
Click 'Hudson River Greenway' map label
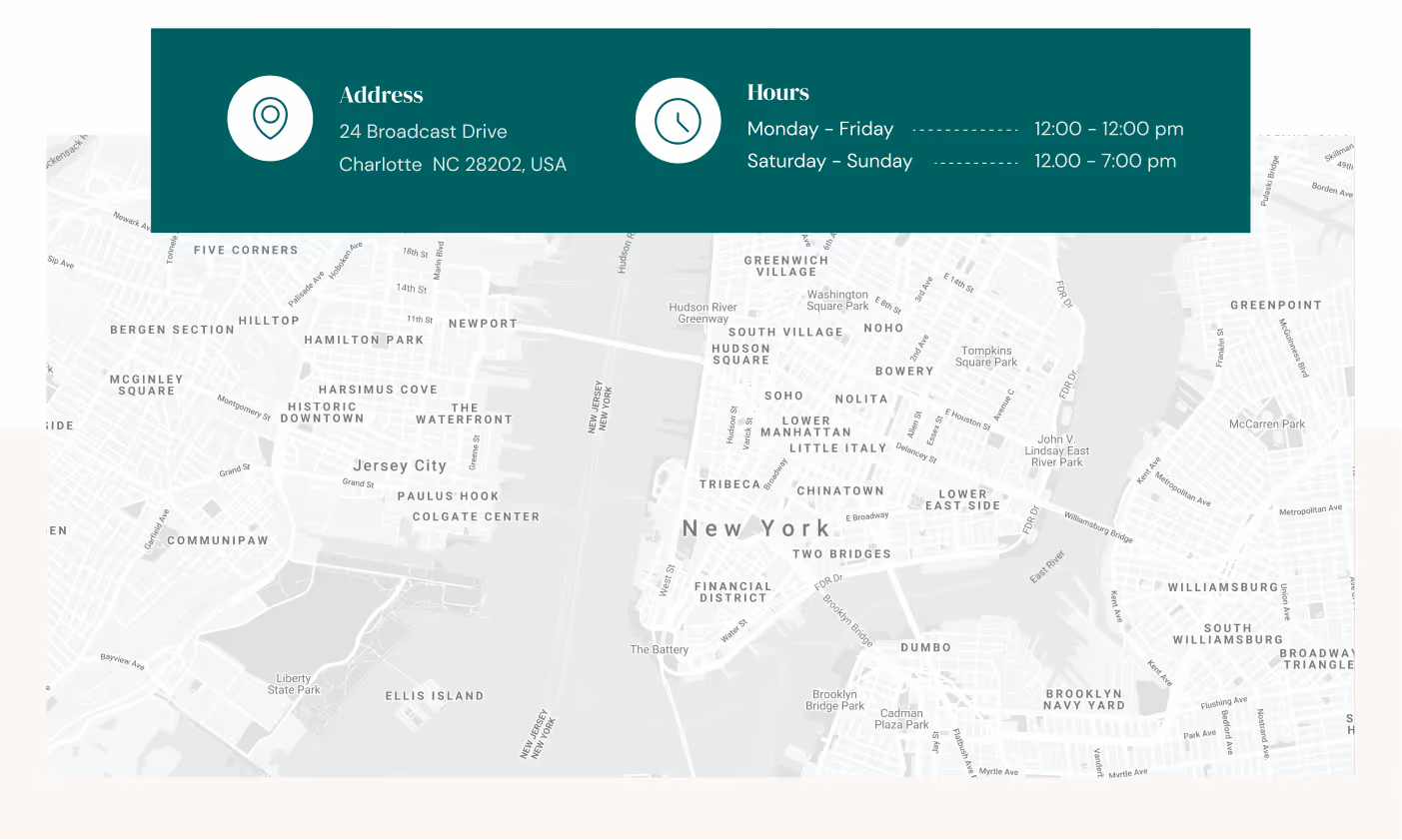click(x=703, y=314)
